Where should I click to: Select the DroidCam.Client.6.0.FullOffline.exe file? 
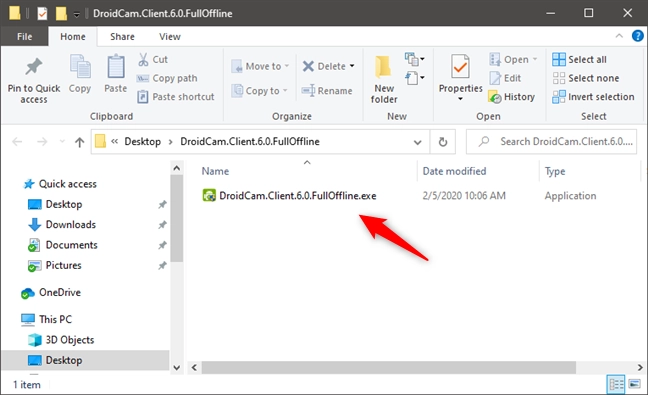(x=289, y=195)
